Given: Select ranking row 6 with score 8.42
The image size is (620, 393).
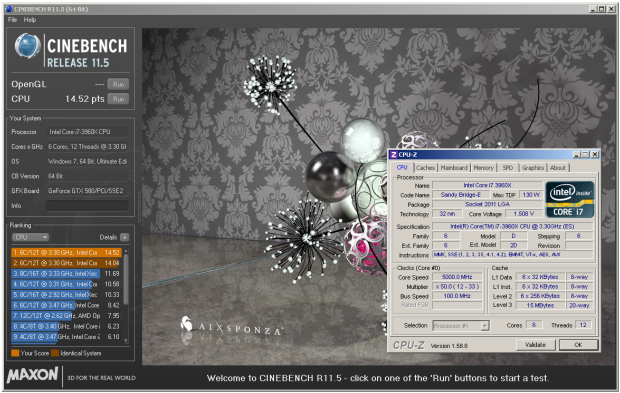Looking at the screenshot, I should (x=66, y=305).
